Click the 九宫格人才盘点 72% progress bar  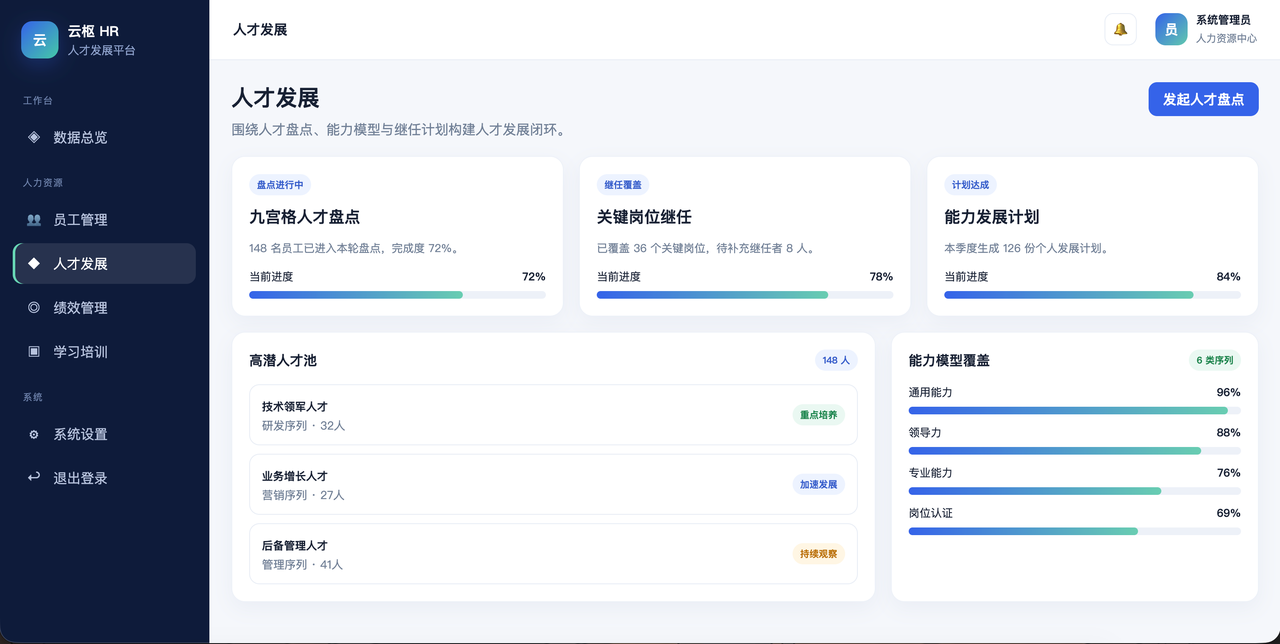(397, 295)
